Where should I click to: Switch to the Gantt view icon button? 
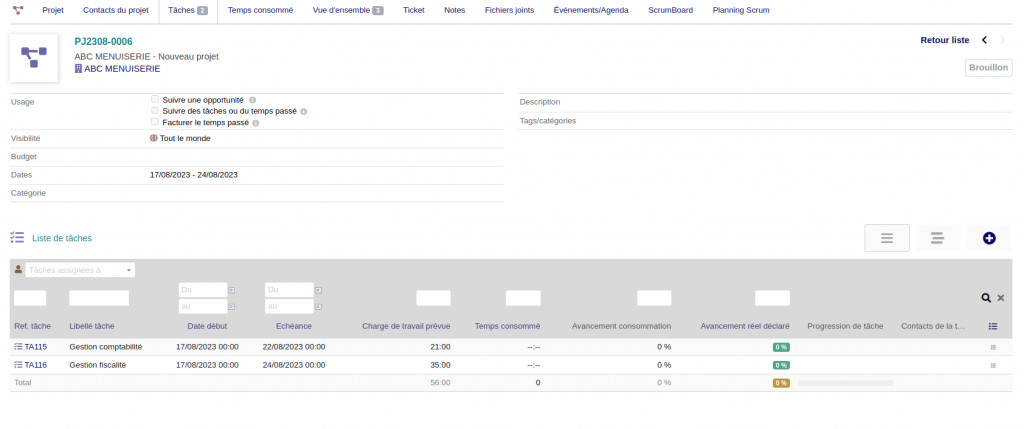pyautogui.click(x=937, y=238)
